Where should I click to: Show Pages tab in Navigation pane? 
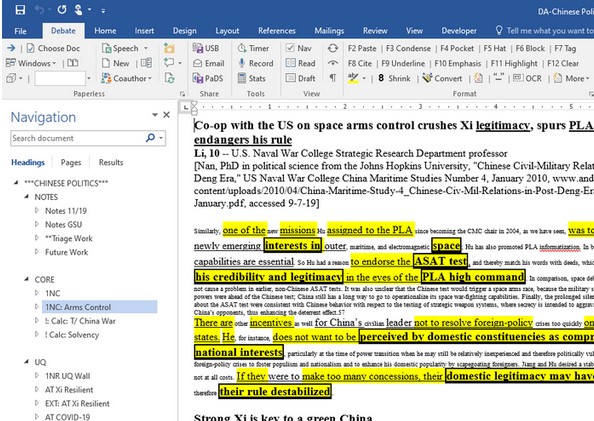71,162
